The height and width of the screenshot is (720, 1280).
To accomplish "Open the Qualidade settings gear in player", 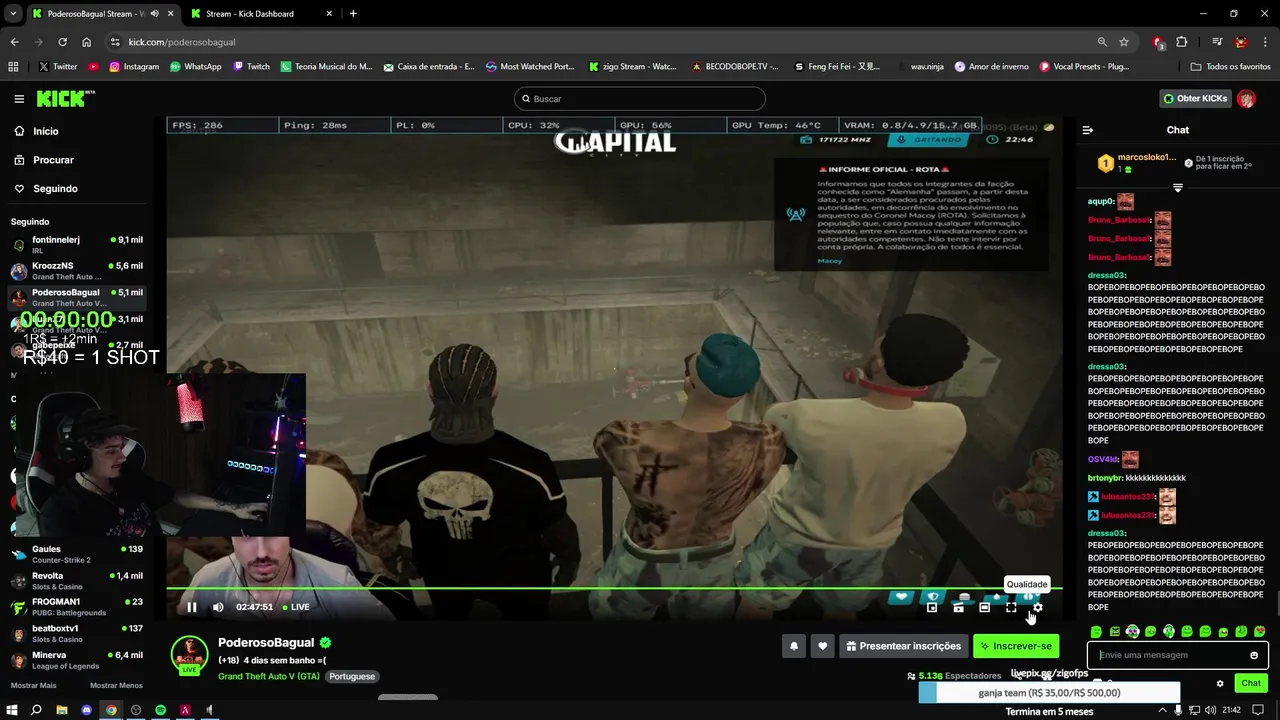I will click(1037, 607).
